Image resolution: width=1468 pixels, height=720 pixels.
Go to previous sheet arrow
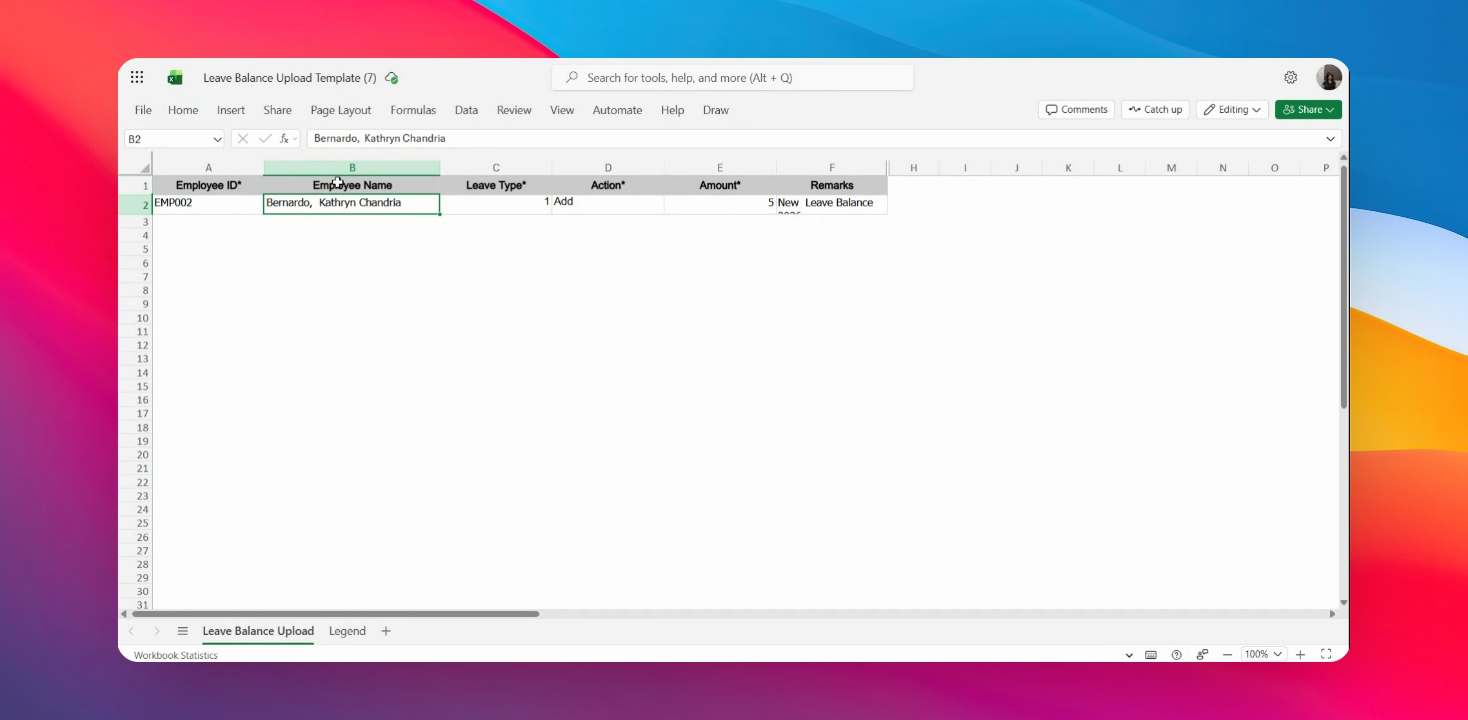[x=131, y=631]
